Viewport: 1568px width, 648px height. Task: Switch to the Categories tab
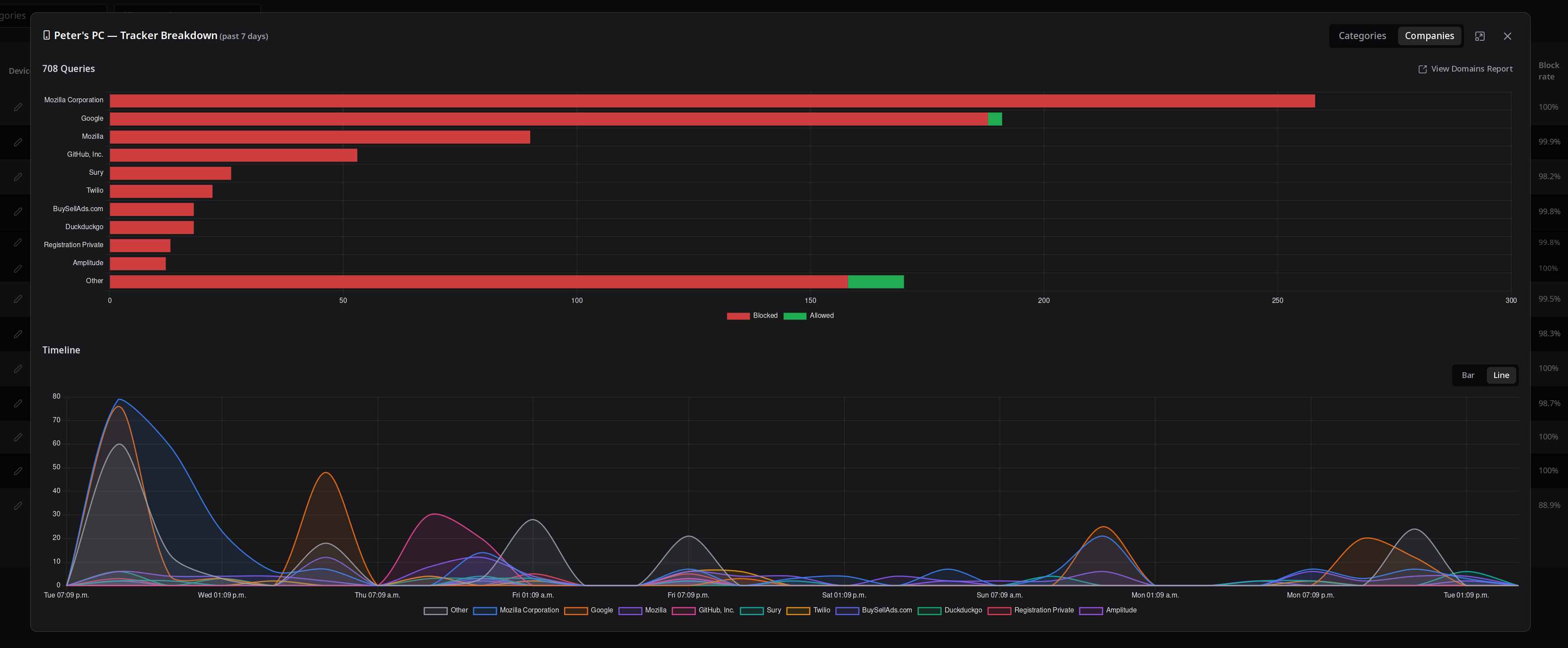point(1362,36)
